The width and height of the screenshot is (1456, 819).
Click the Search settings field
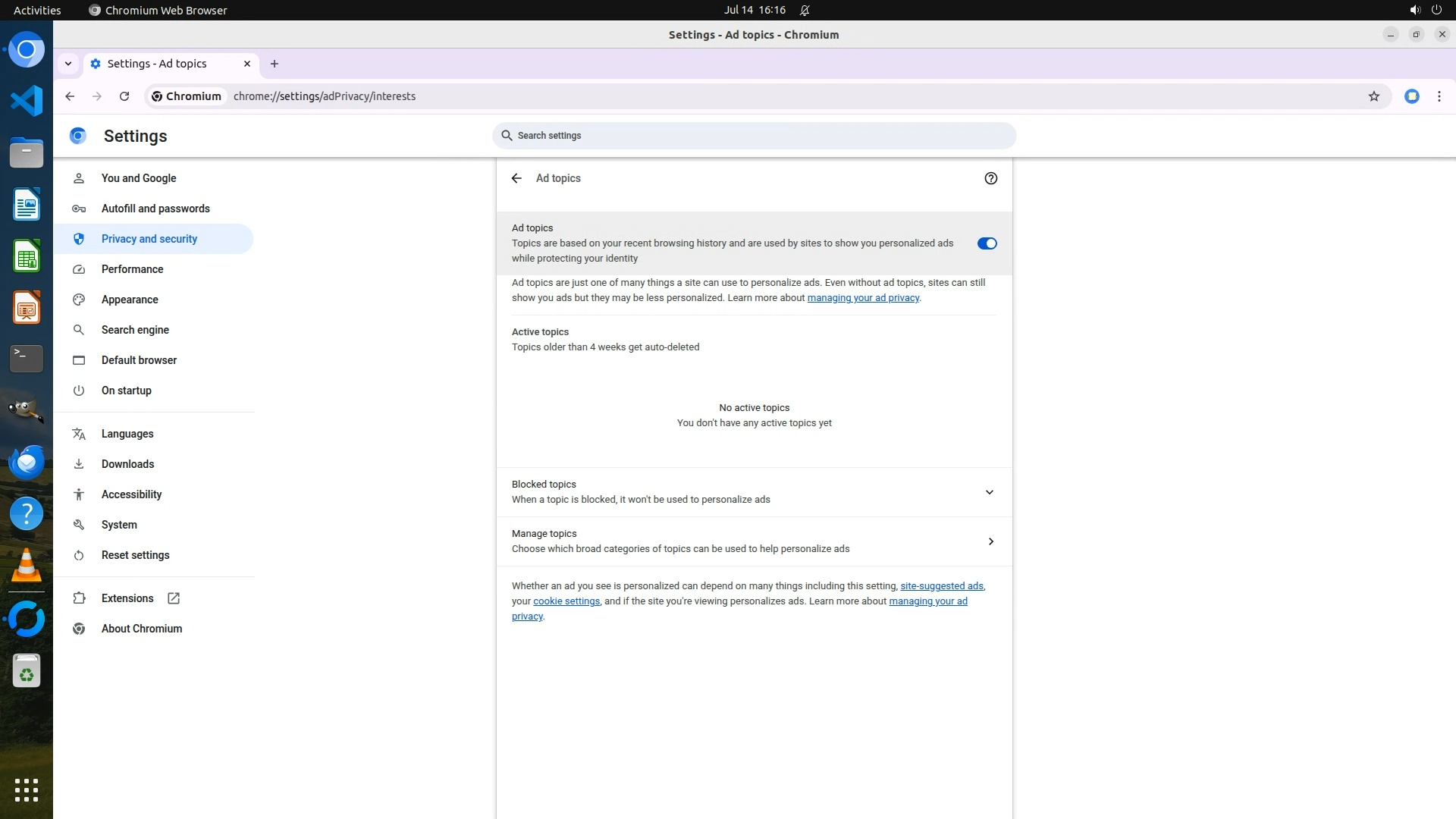754,136
